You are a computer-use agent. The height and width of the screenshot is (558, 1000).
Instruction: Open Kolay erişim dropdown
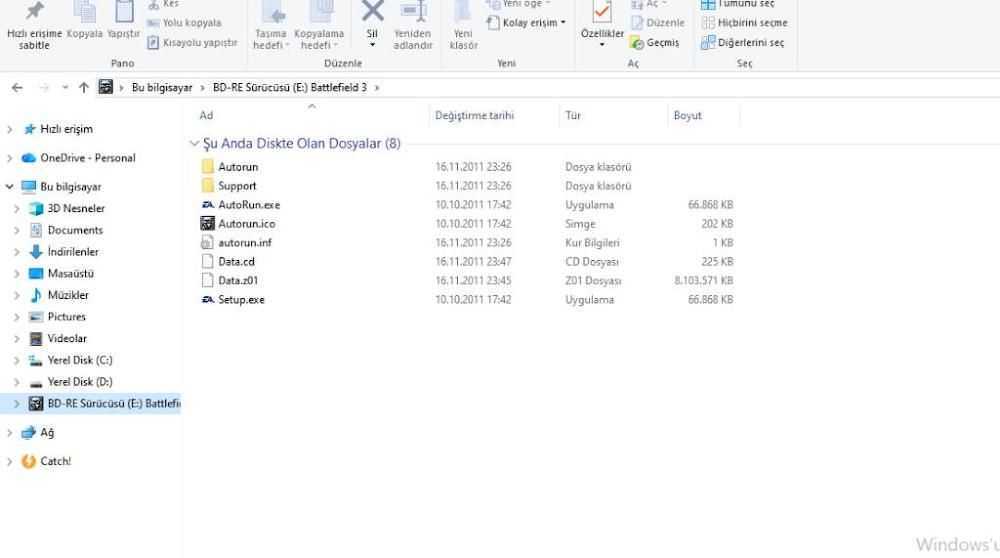pos(526,23)
